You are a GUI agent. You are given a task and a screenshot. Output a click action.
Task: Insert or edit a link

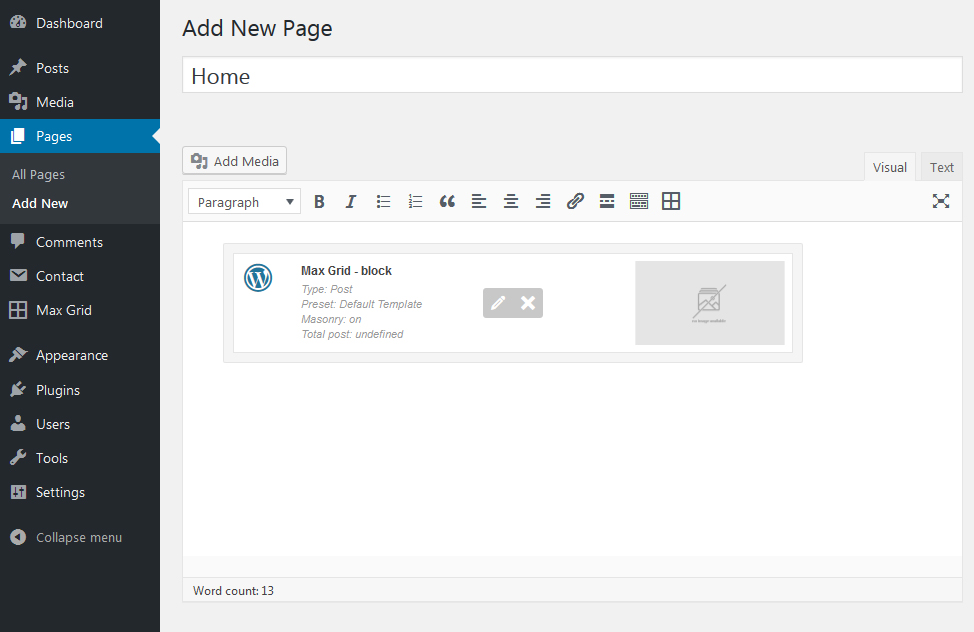point(575,201)
